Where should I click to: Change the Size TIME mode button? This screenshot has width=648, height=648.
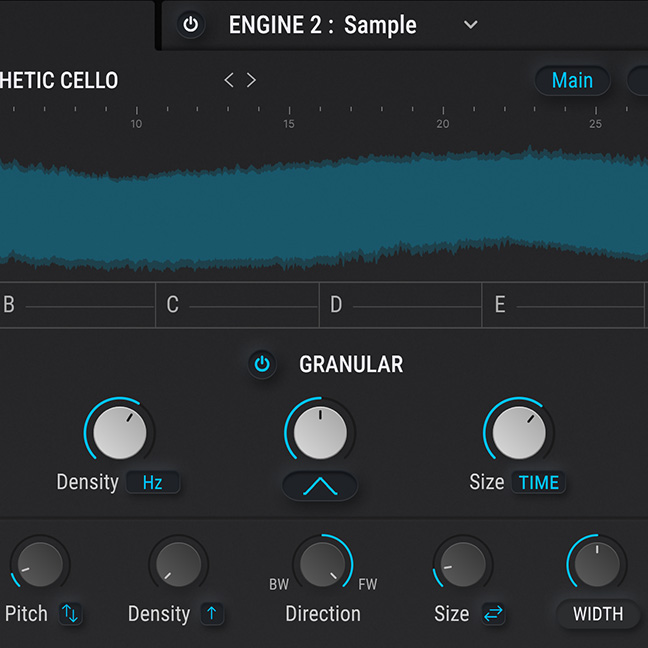538,483
